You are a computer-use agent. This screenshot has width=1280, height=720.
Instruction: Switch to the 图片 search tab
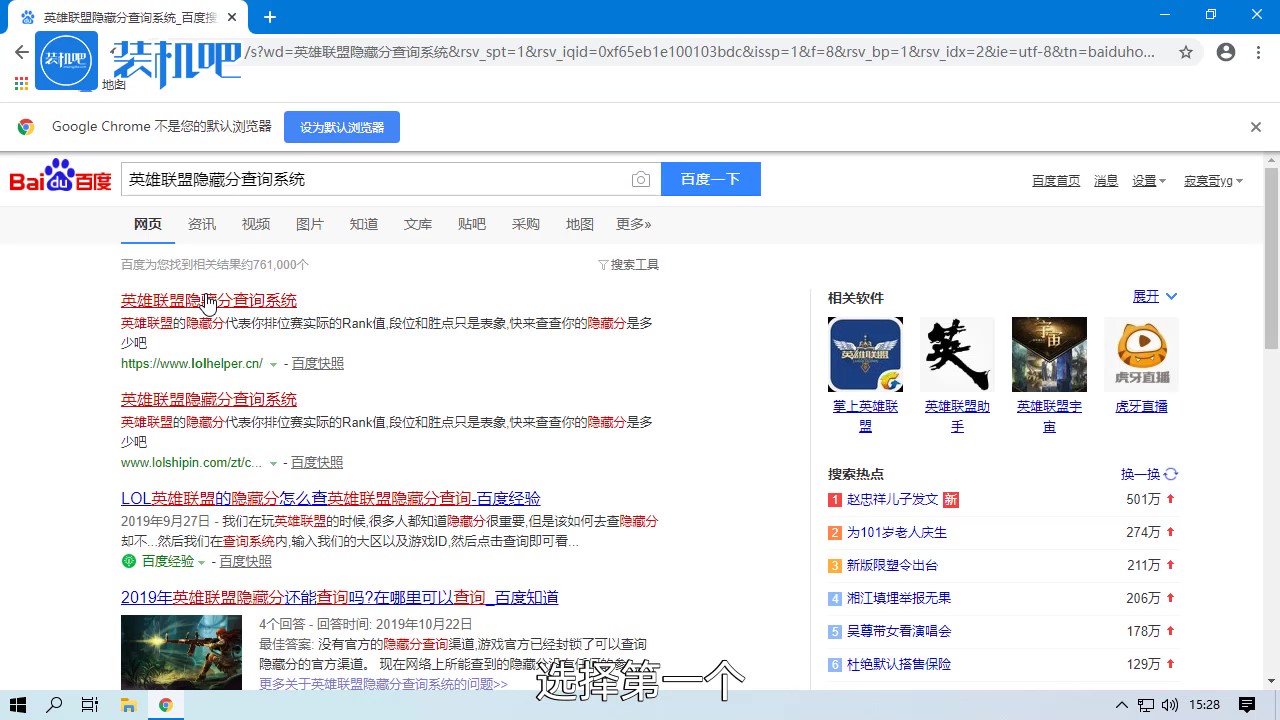pos(310,224)
